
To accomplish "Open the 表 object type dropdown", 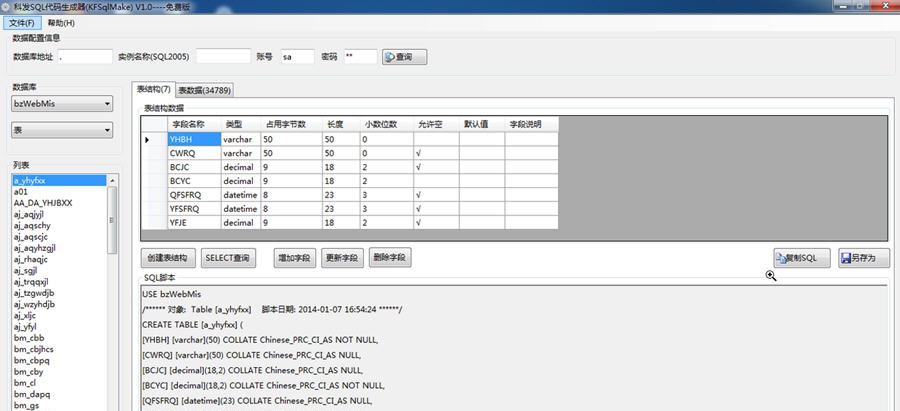I will coord(62,130).
